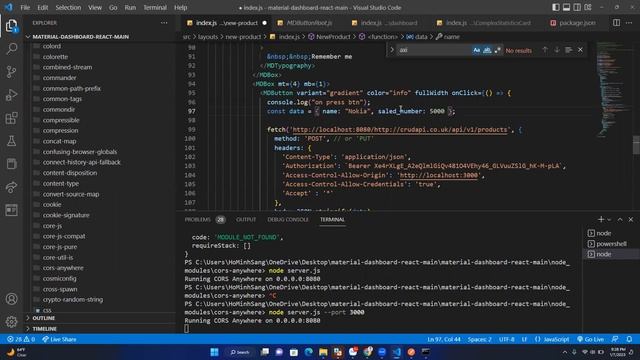Screen dimensions: 640x360
Task: Open the Run and Debug view
Action: [11, 95]
